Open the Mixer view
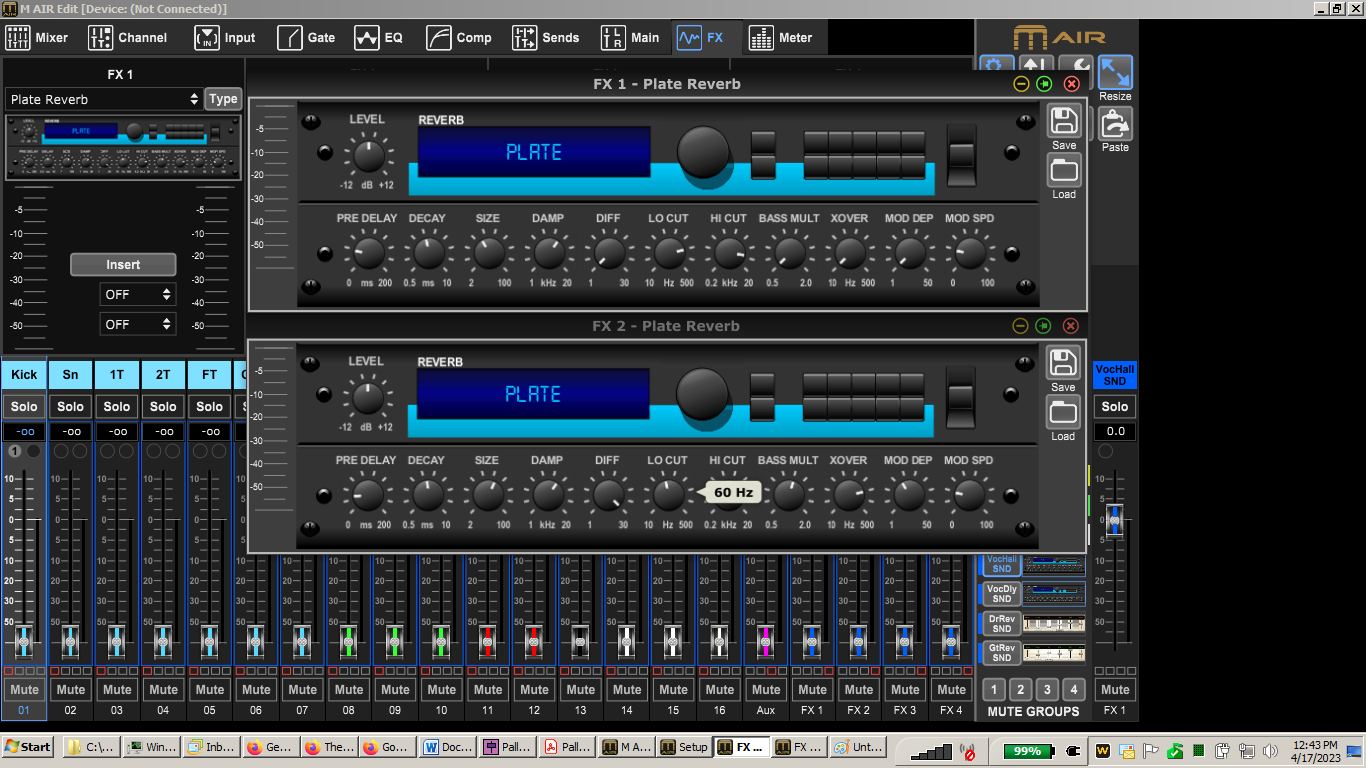This screenshot has height=768, width=1366. [38, 37]
